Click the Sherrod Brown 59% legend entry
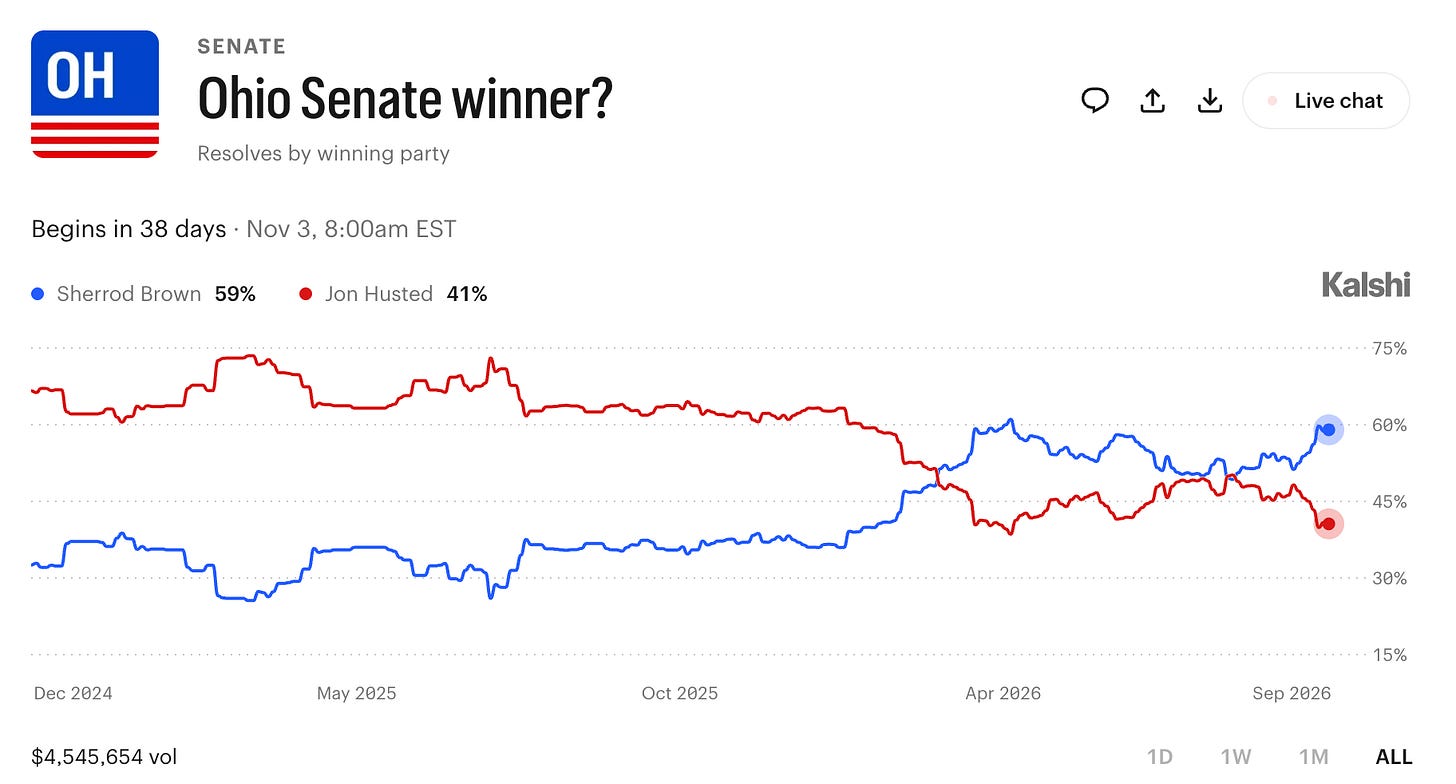Viewport: 1456px width, 784px height. 144,294
